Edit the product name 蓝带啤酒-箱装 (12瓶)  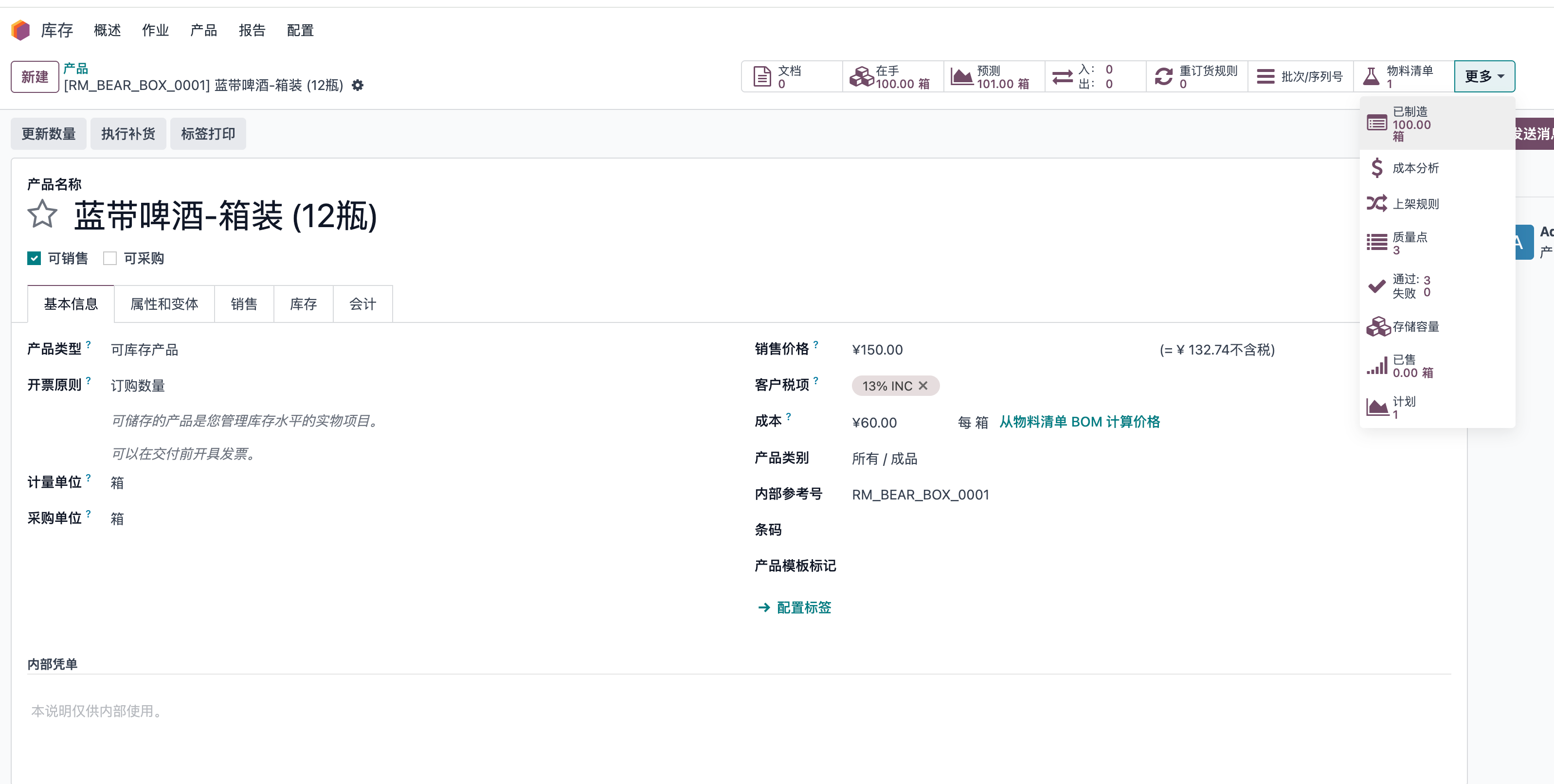(226, 215)
